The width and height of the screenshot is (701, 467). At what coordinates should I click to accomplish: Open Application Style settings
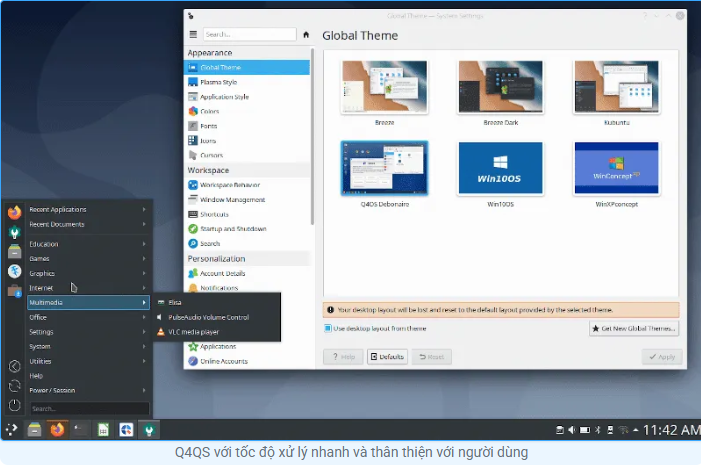pyautogui.click(x=247, y=97)
